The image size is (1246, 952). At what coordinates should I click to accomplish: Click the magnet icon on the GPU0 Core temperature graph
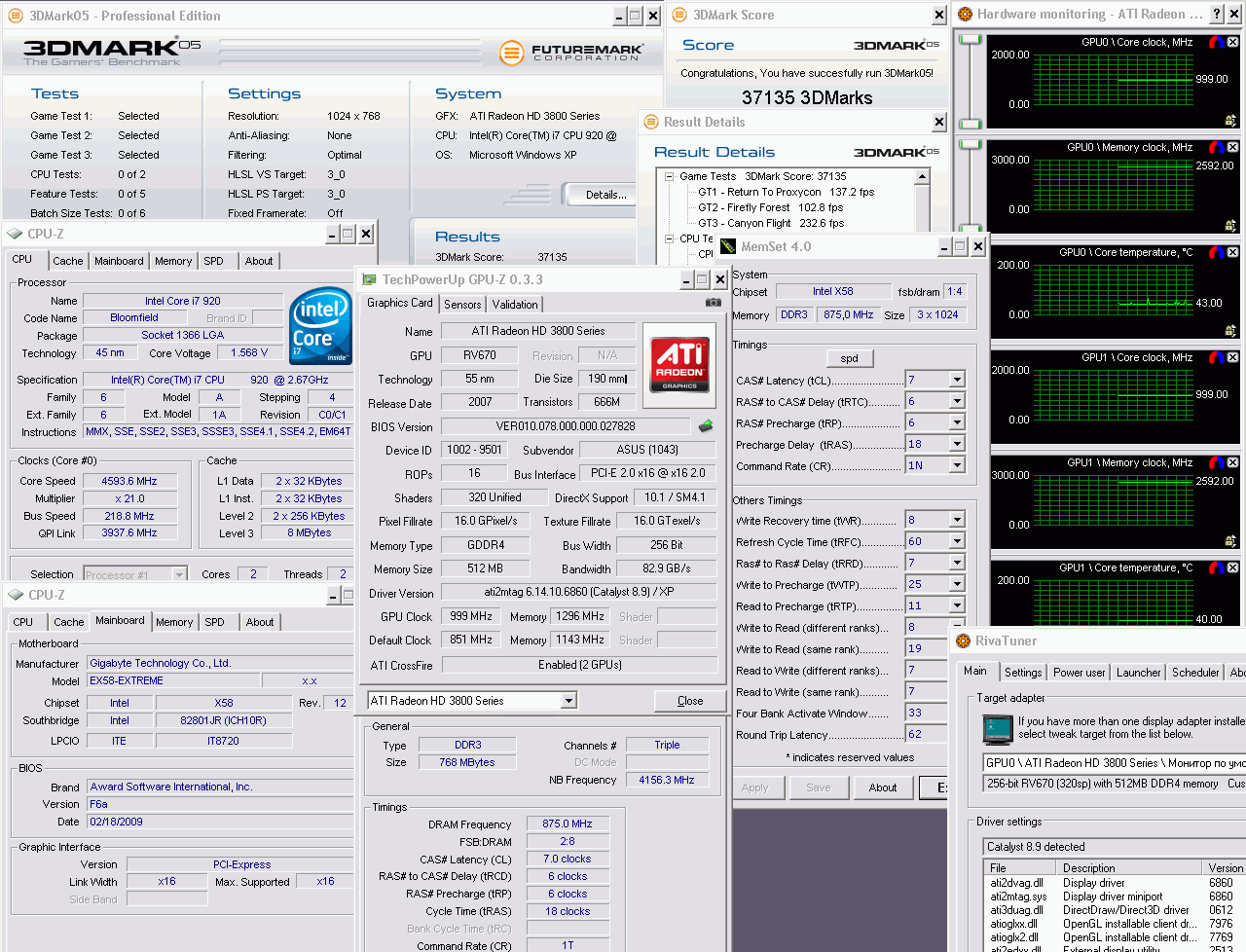pyautogui.click(x=1216, y=252)
